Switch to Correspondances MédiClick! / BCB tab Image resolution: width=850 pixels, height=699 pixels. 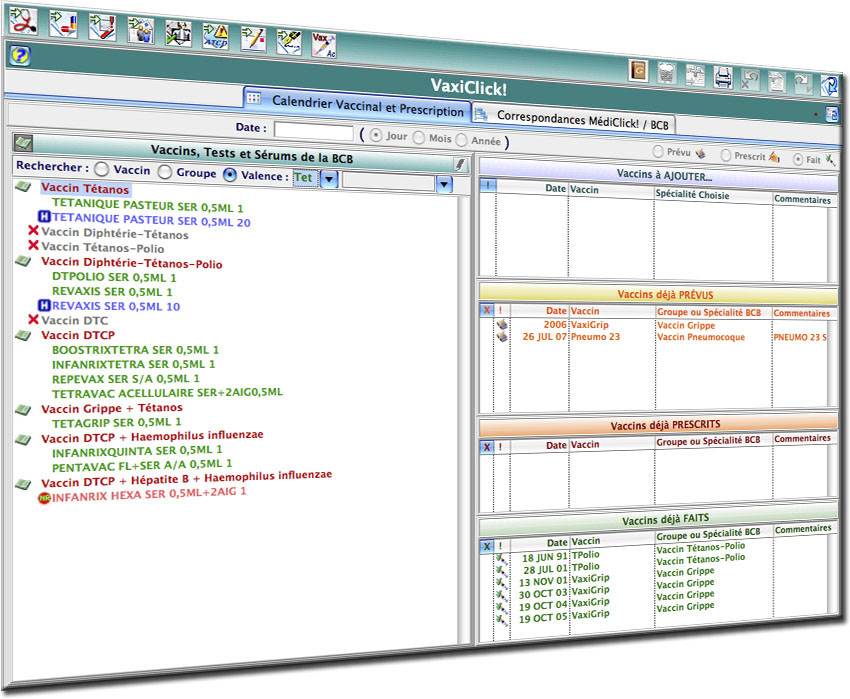point(573,119)
